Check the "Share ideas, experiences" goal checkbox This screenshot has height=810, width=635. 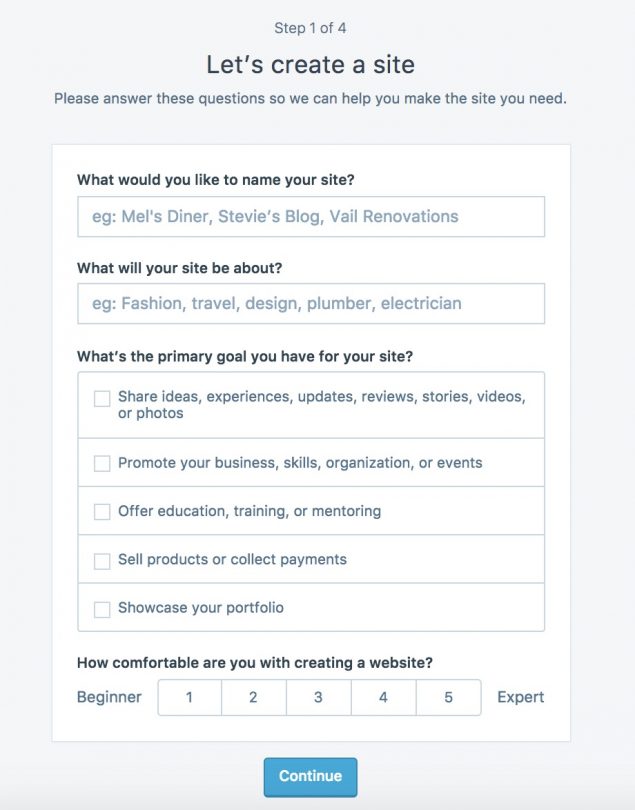(x=103, y=398)
